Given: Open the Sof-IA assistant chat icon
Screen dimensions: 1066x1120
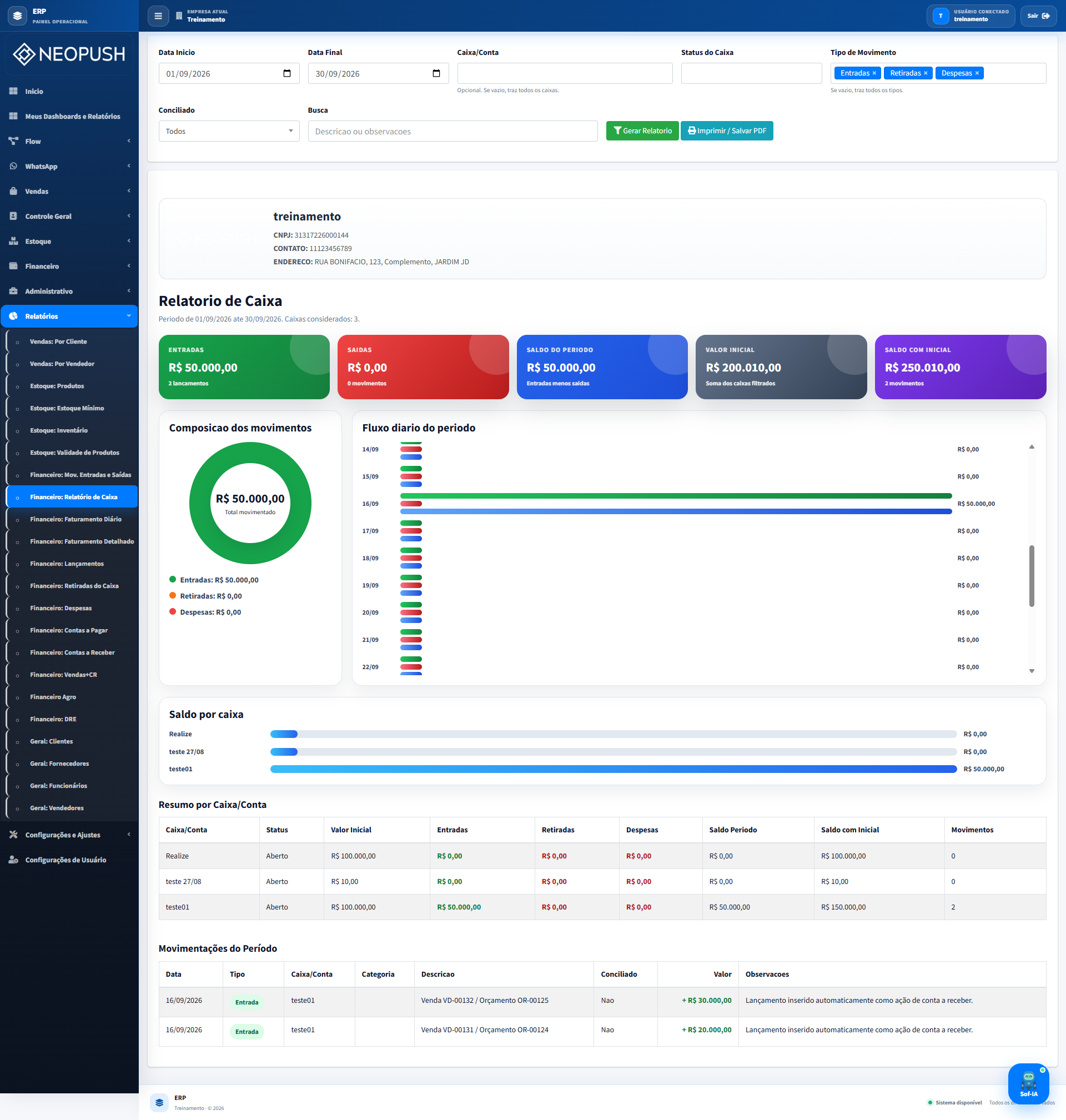Looking at the screenshot, I should [x=1028, y=1083].
